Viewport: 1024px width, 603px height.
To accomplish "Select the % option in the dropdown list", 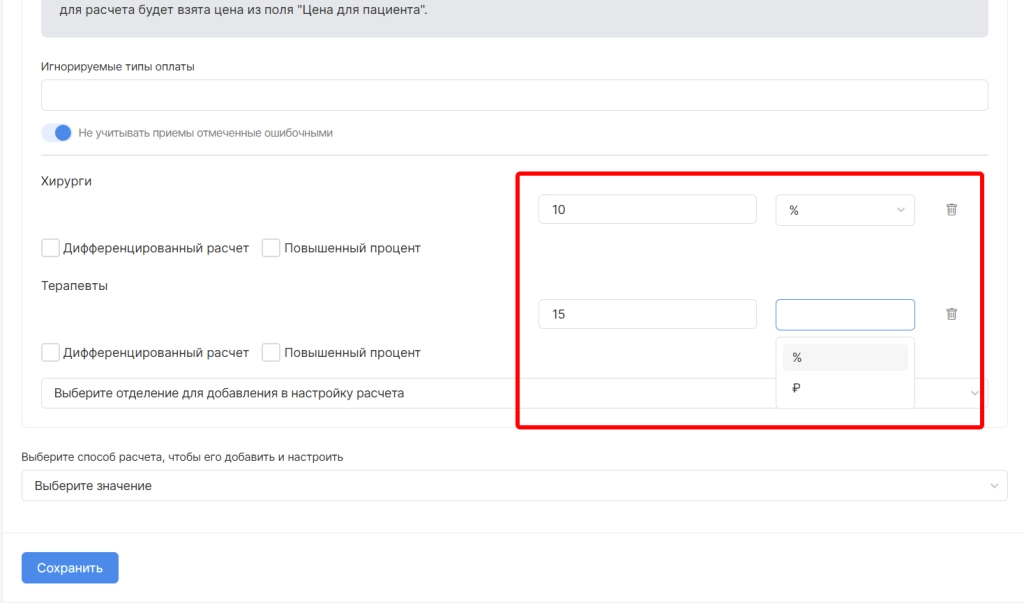I will coord(844,357).
